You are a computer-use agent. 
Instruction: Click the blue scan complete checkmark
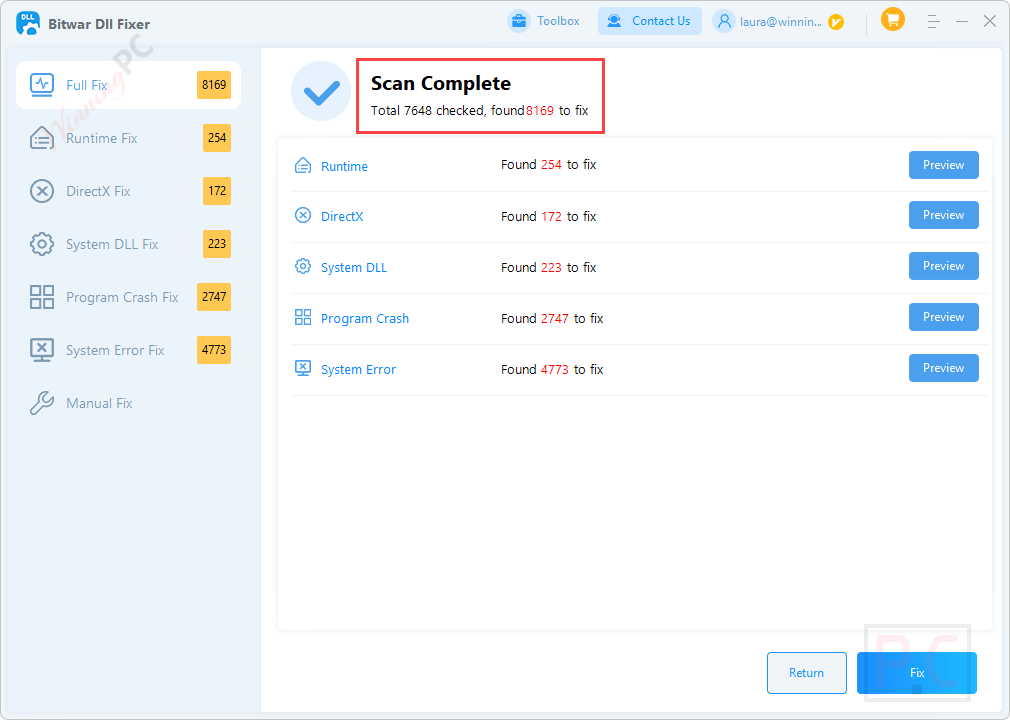320,92
